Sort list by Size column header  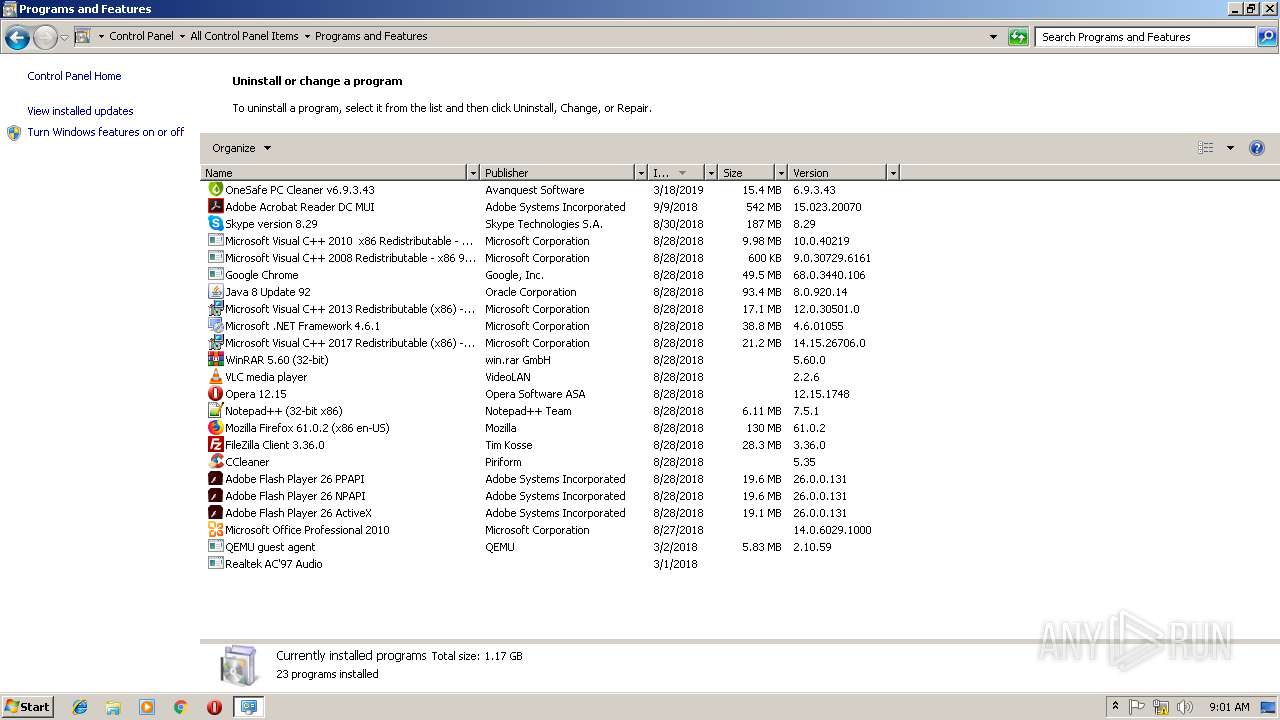[x=747, y=173]
